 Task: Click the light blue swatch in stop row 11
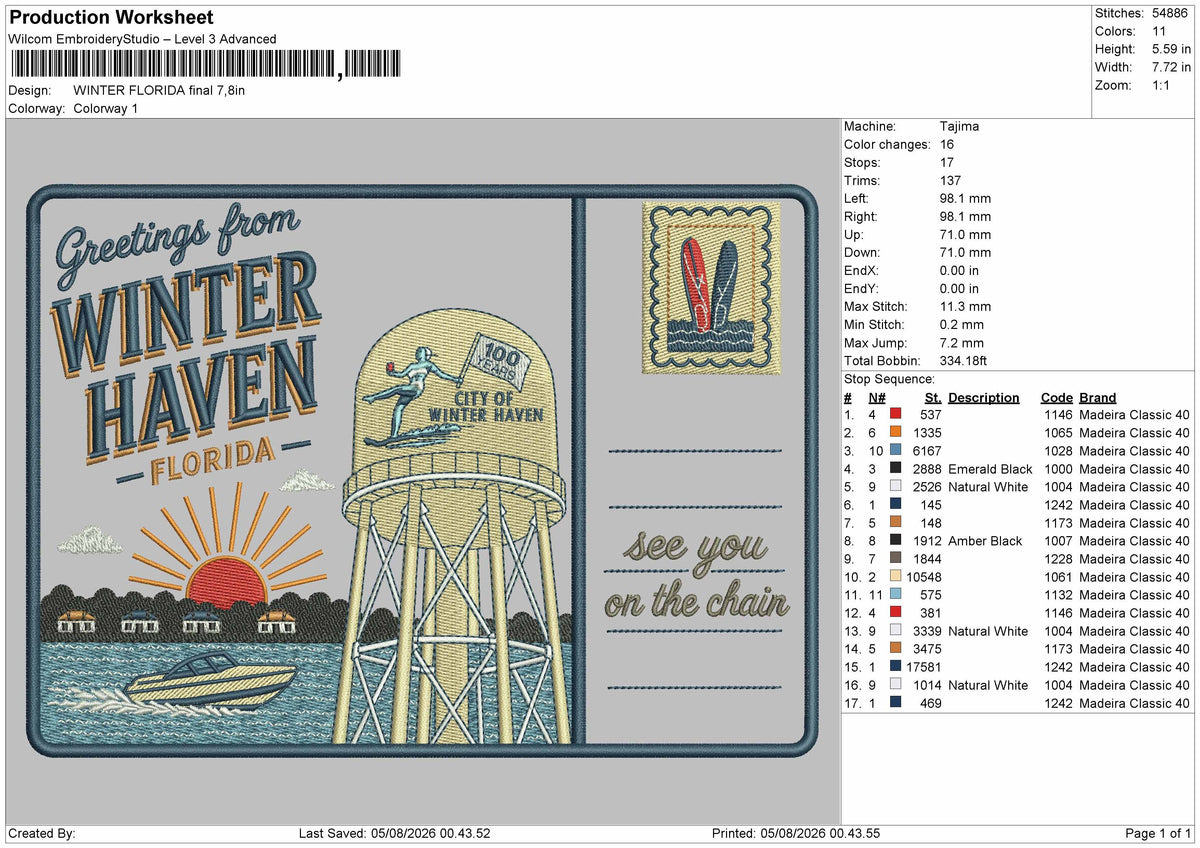point(896,594)
